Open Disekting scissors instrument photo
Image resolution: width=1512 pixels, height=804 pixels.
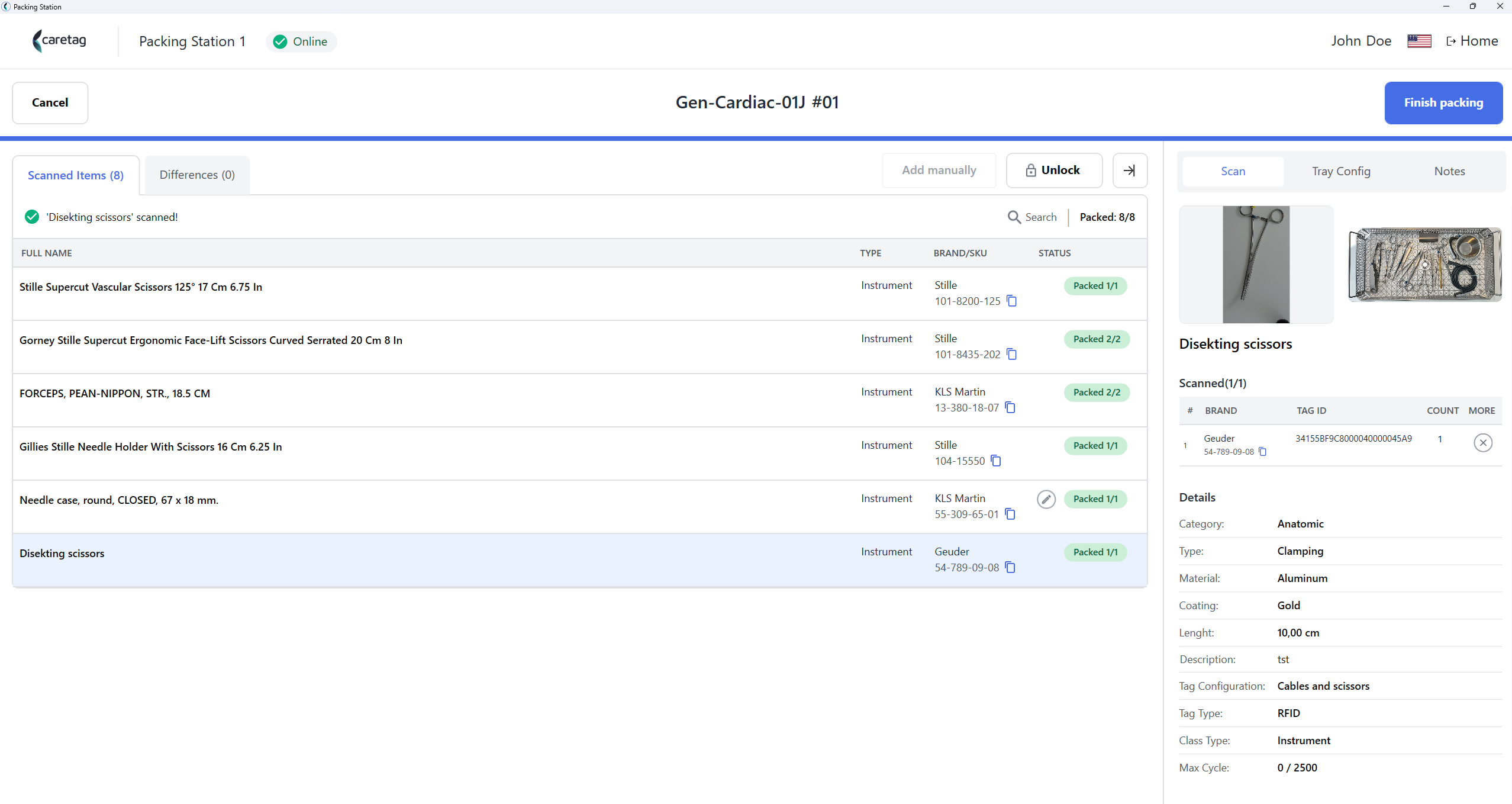coord(1256,264)
